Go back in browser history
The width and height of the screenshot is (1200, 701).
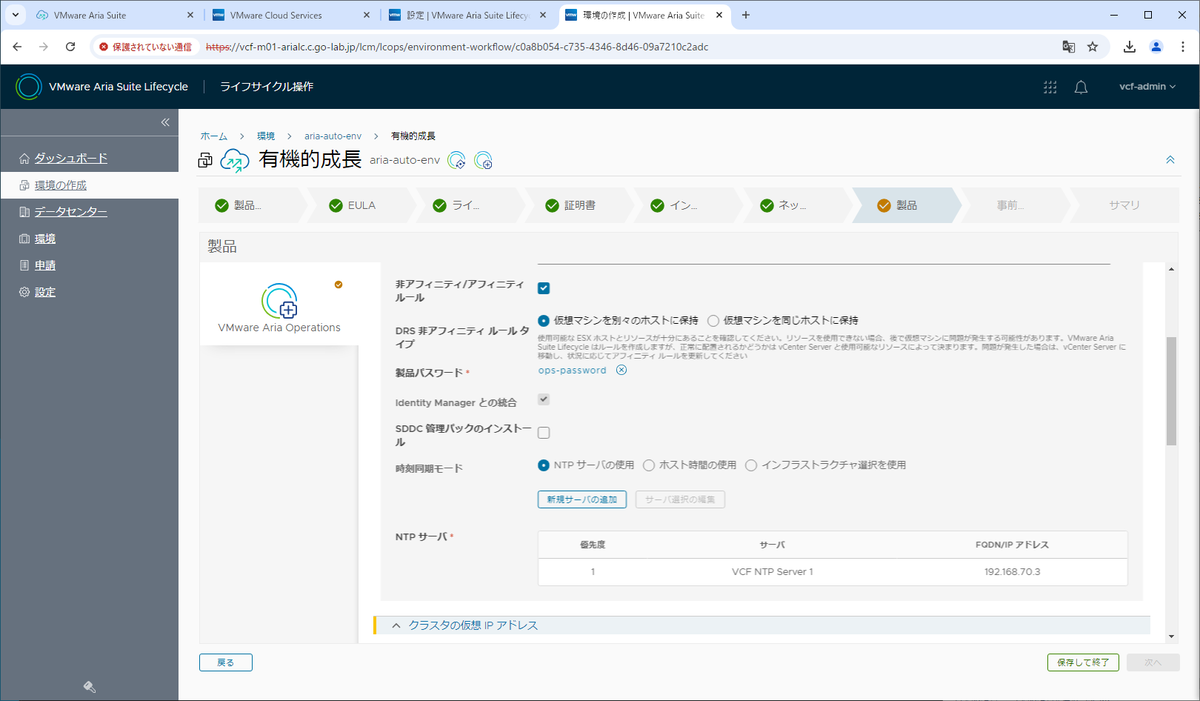coord(17,46)
